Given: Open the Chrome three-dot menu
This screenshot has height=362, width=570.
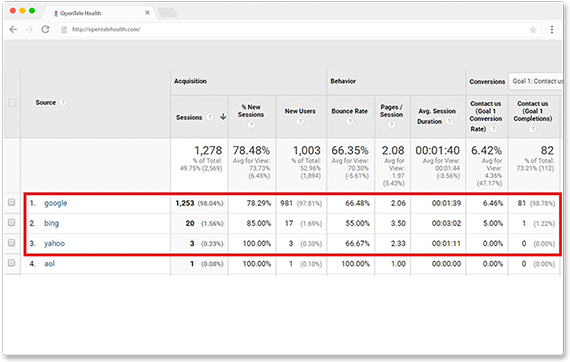Looking at the screenshot, I should tap(552, 29).
